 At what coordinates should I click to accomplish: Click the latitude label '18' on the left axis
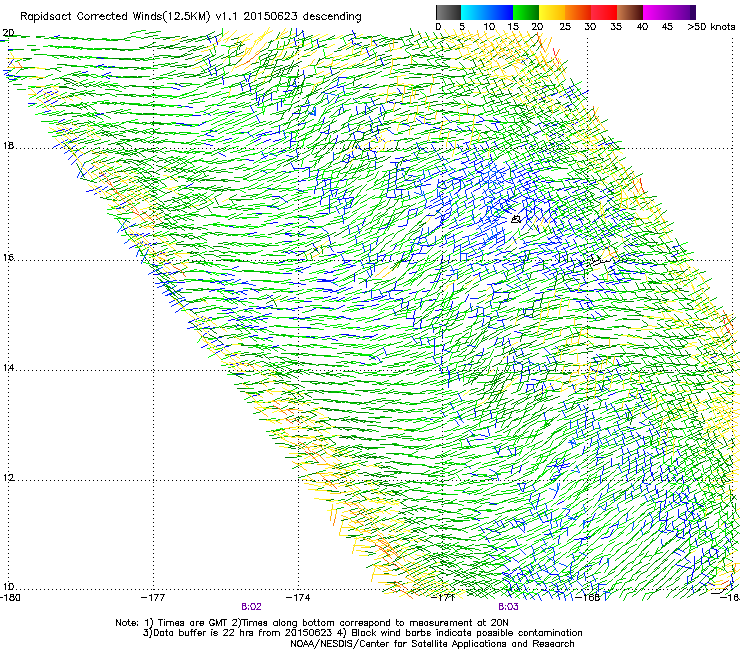[x=8, y=146]
